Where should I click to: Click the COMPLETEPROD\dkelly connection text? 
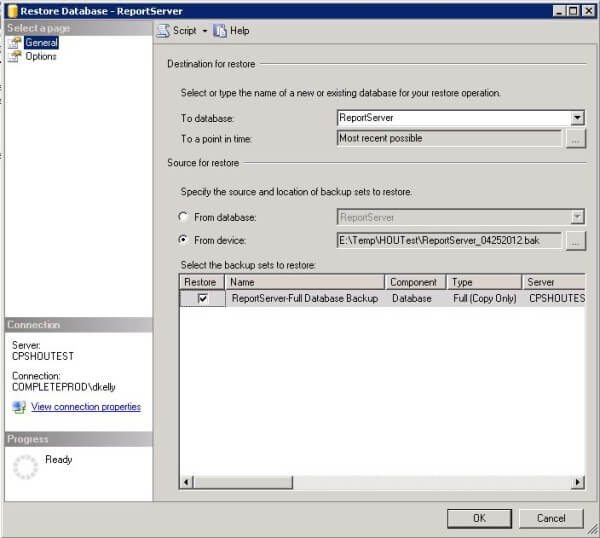tap(64, 387)
